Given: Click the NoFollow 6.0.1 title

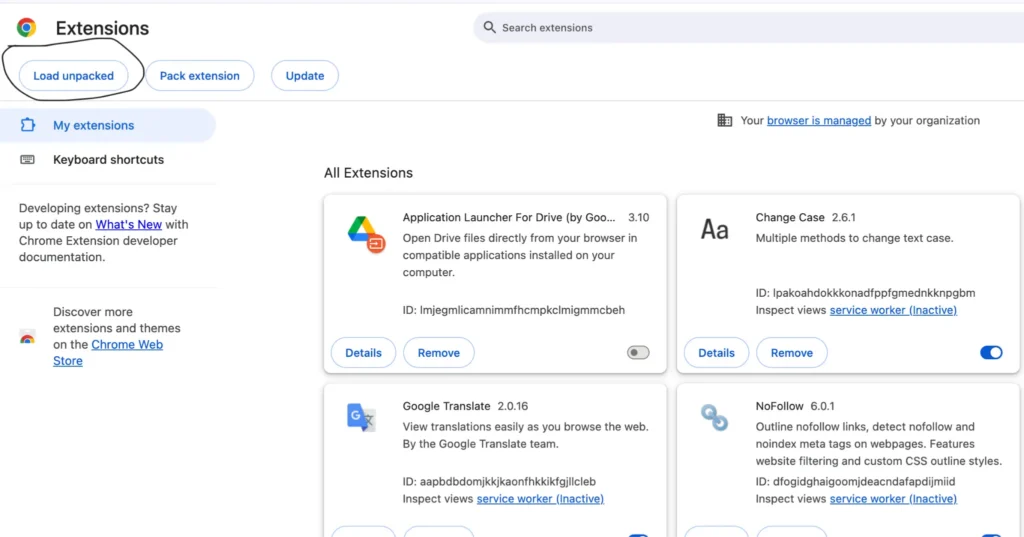Looking at the screenshot, I should 795,406.
